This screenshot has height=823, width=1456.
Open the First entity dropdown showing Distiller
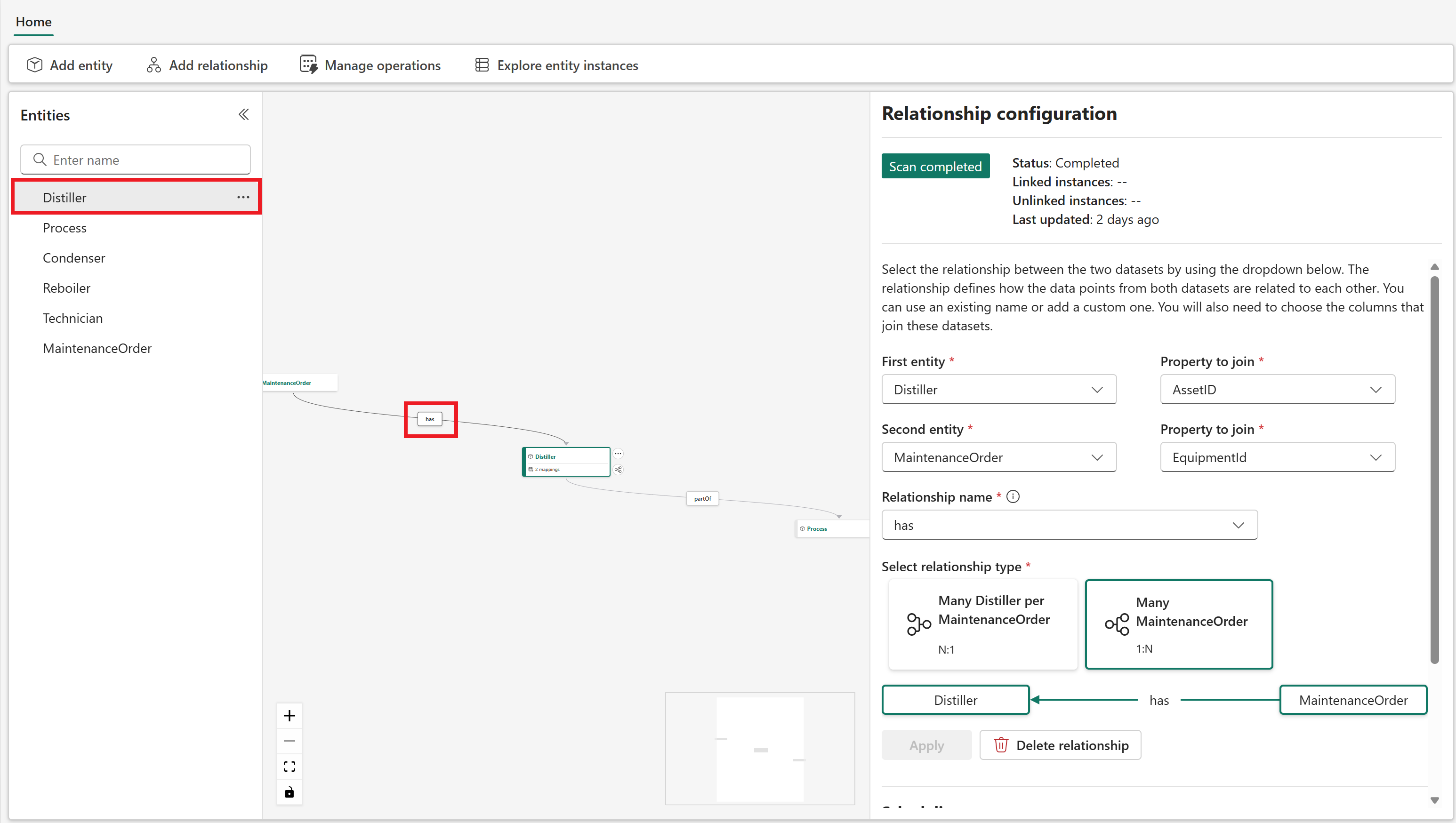[x=998, y=390]
